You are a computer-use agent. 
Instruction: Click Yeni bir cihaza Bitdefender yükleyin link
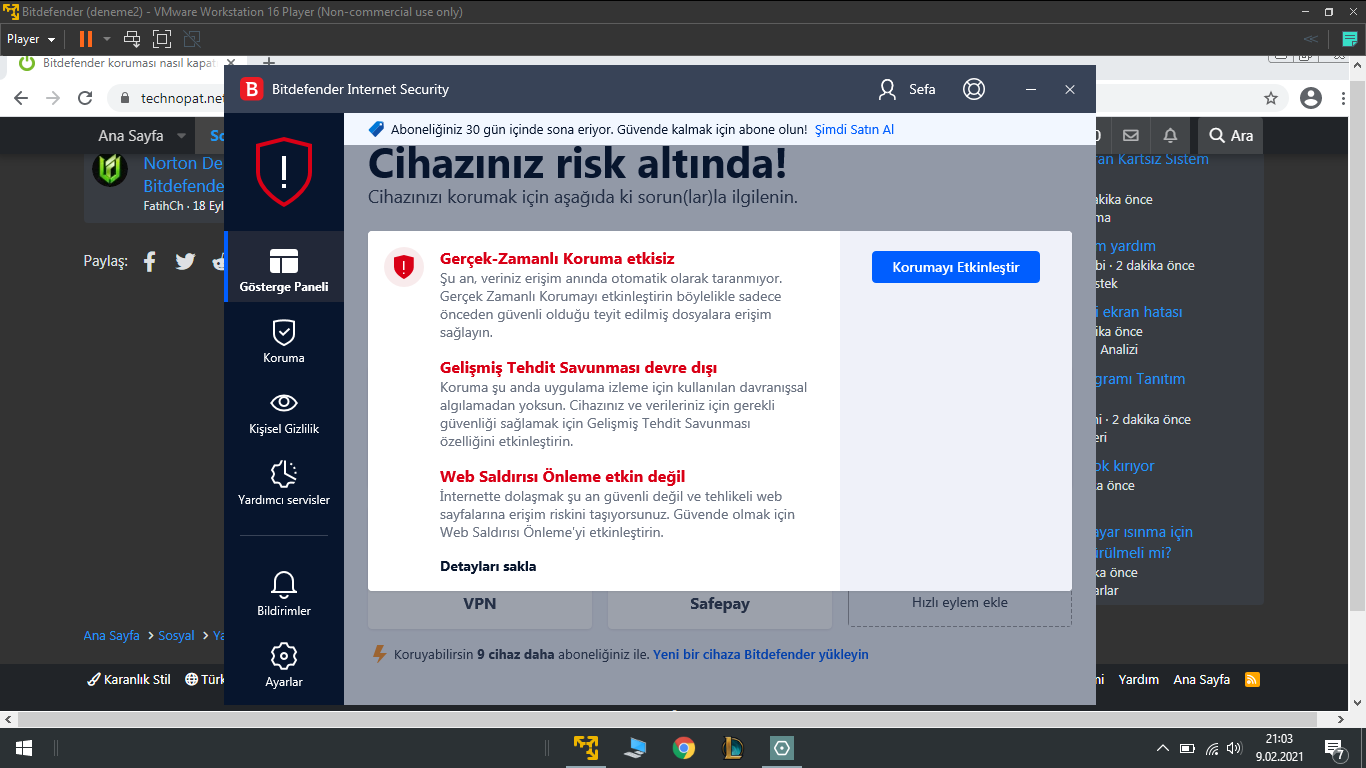pos(761,655)
